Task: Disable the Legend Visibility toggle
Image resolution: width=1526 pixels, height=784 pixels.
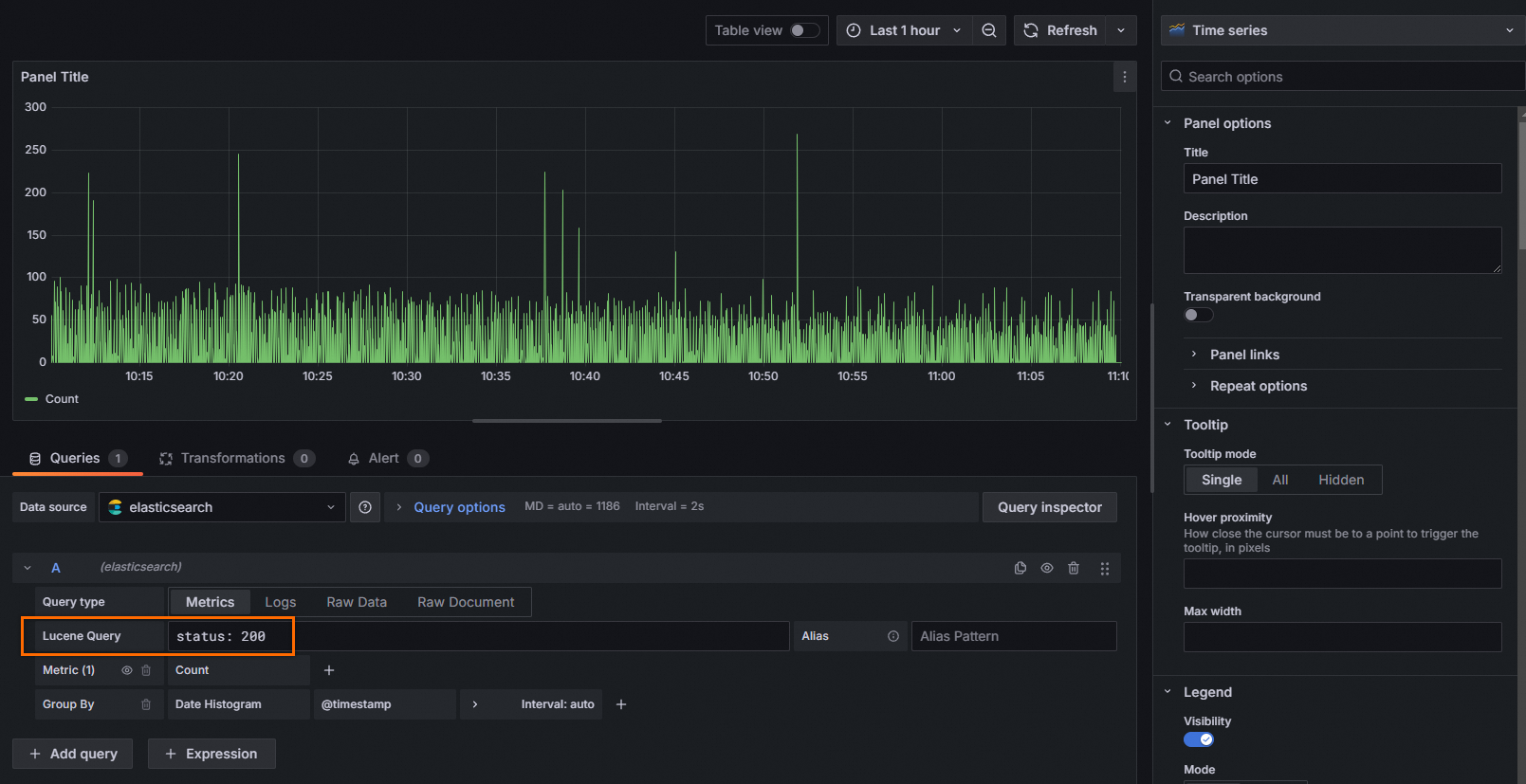Action: coord(1198,739)
